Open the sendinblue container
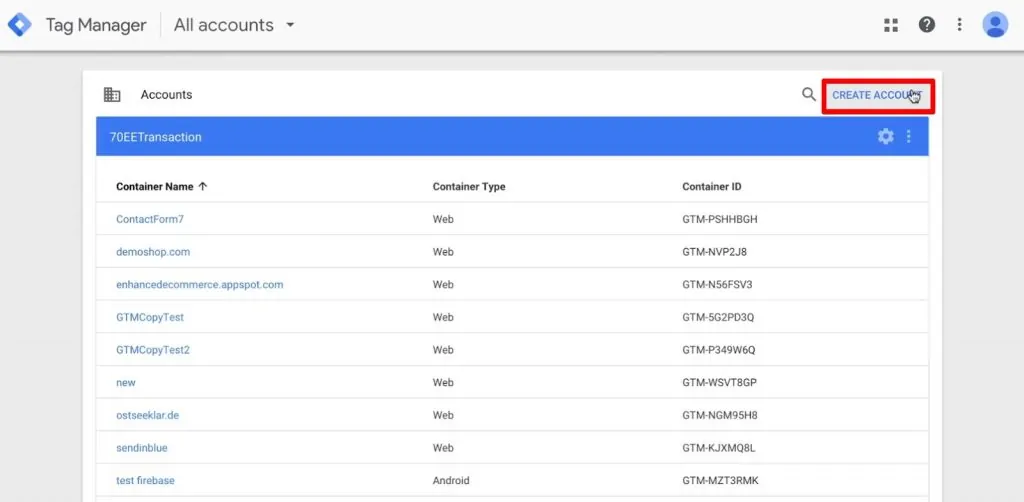The width and height of the screenshot is (1024, 502). (x=142, y=448)
